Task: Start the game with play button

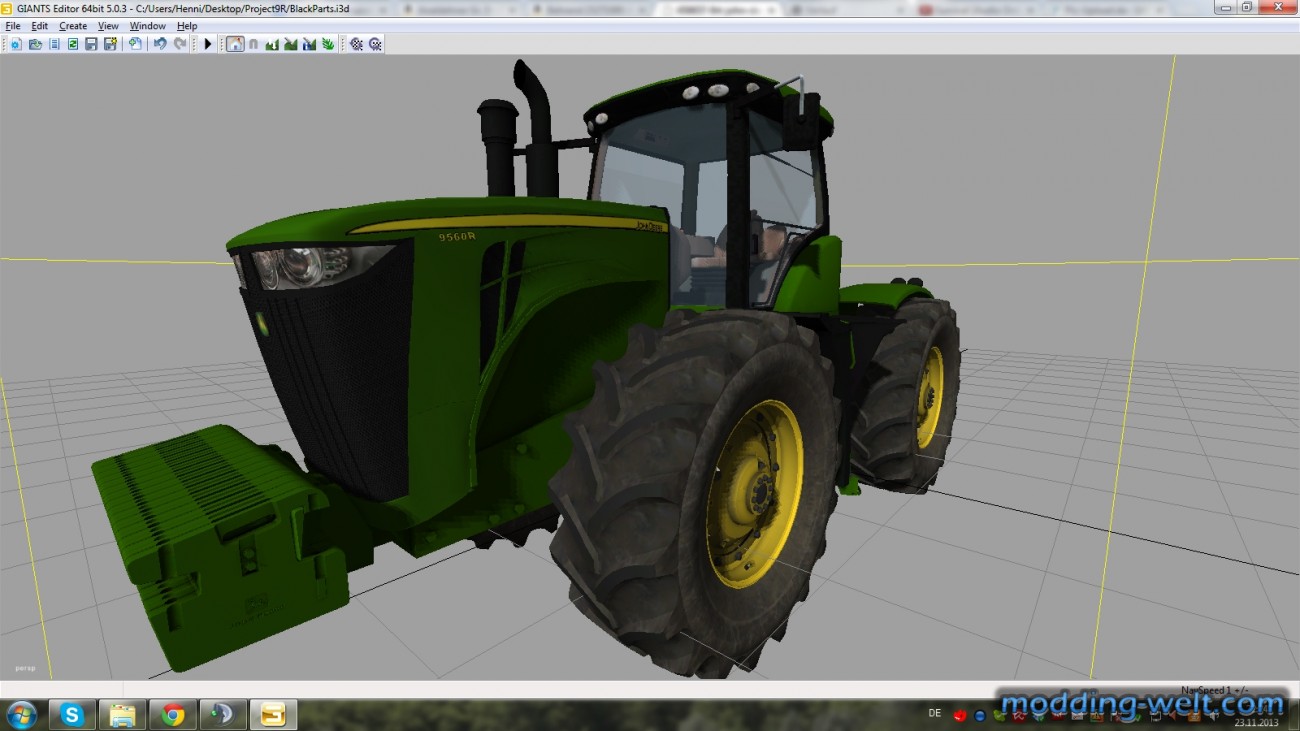Action: 208,44
